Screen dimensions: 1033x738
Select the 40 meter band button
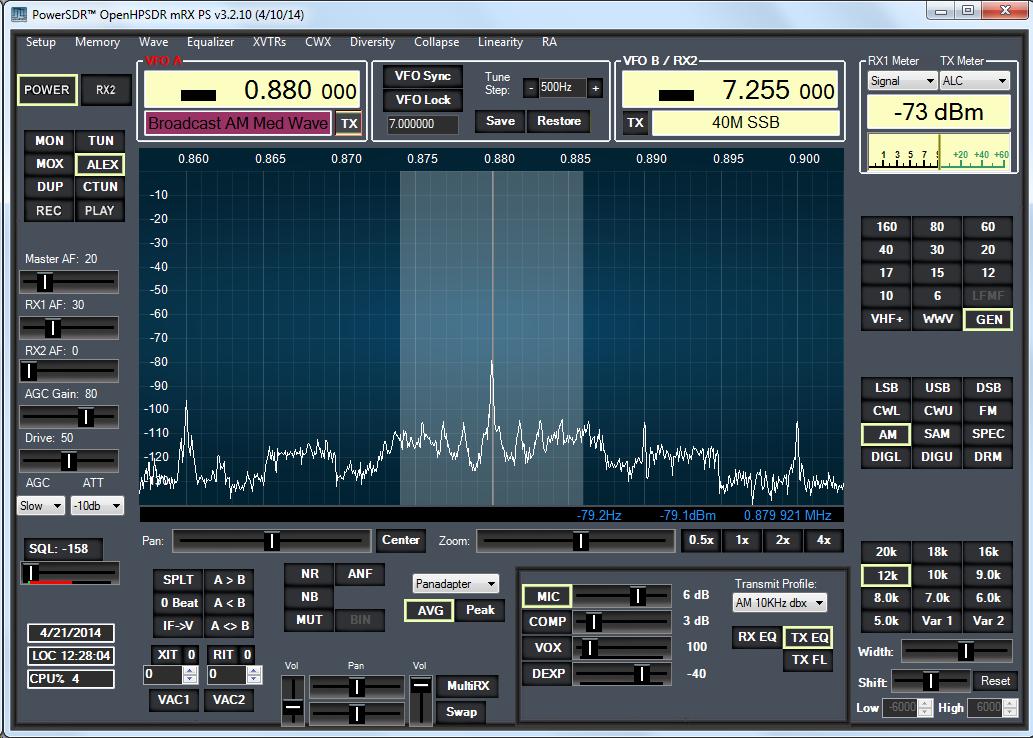click(886, 250)
